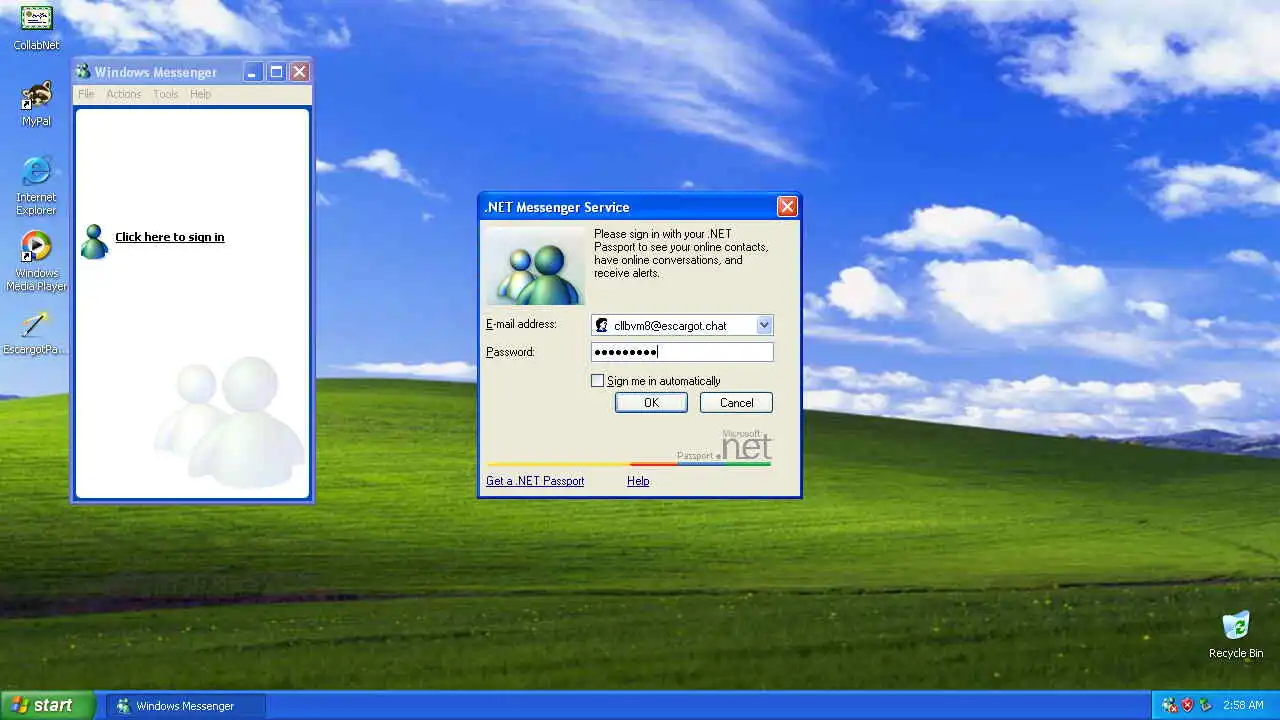Select the Internet Explorer desktop icon
This screenshot has height=720, width=1280.
(36, 171)
